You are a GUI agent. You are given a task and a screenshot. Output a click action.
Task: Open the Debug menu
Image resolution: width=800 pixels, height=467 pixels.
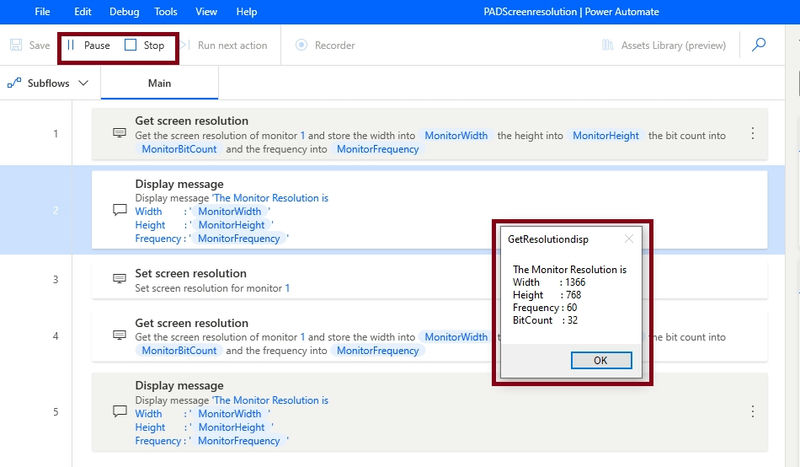[x=124, y=12]
